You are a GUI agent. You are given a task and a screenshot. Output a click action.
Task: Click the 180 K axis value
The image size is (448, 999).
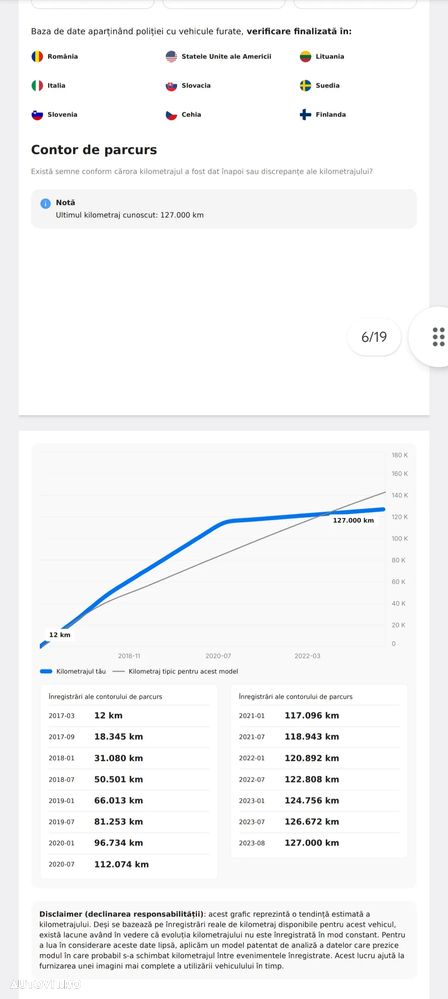tap(399, 455)
